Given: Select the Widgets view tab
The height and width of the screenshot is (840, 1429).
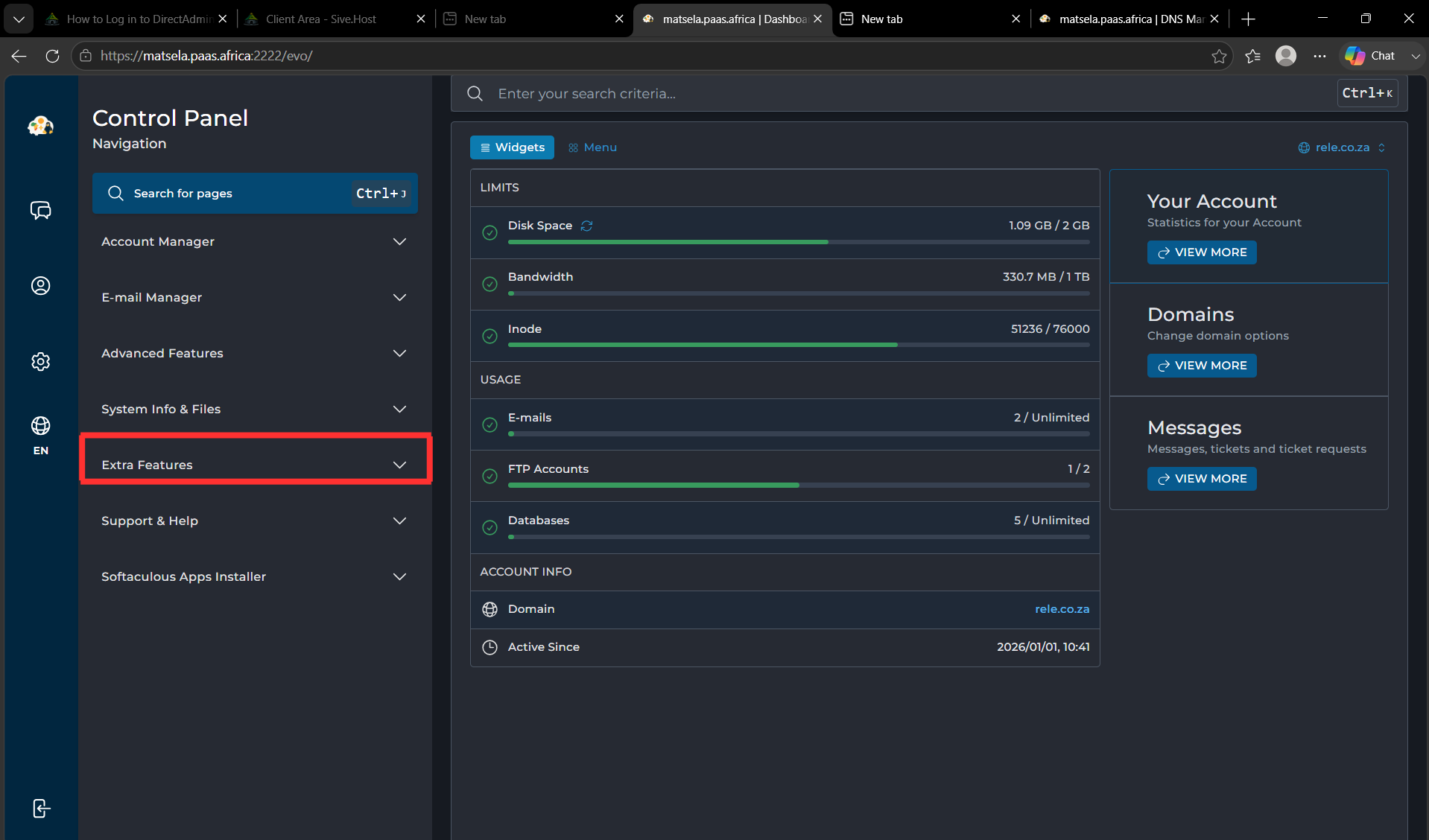Looking at the screenshot, I should (512, 147).
